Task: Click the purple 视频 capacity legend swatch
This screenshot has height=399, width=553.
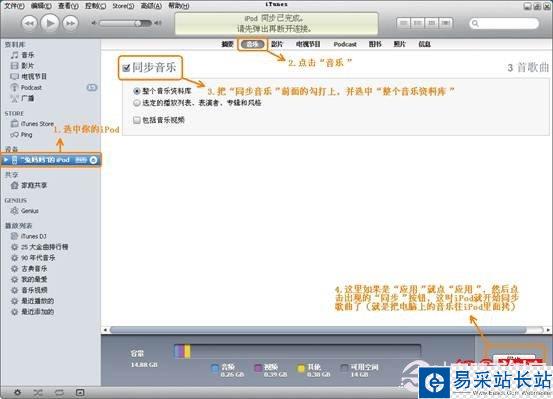Action: click(x=258, y=369)
